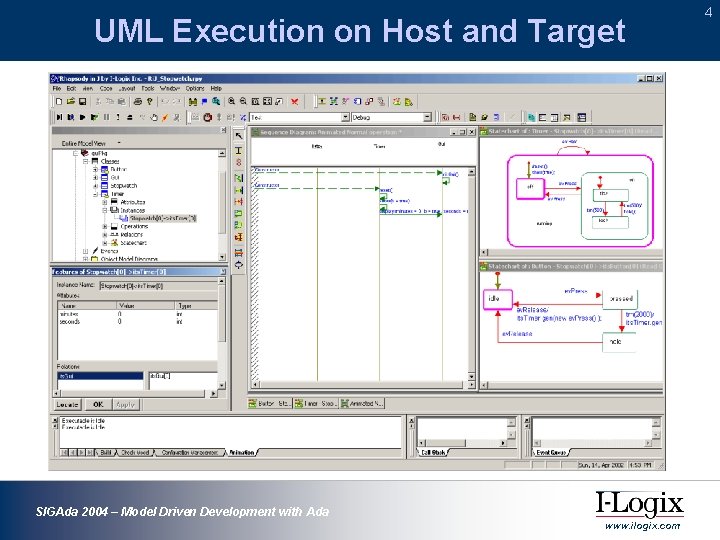Activate the Button statechart window tab

270,403
